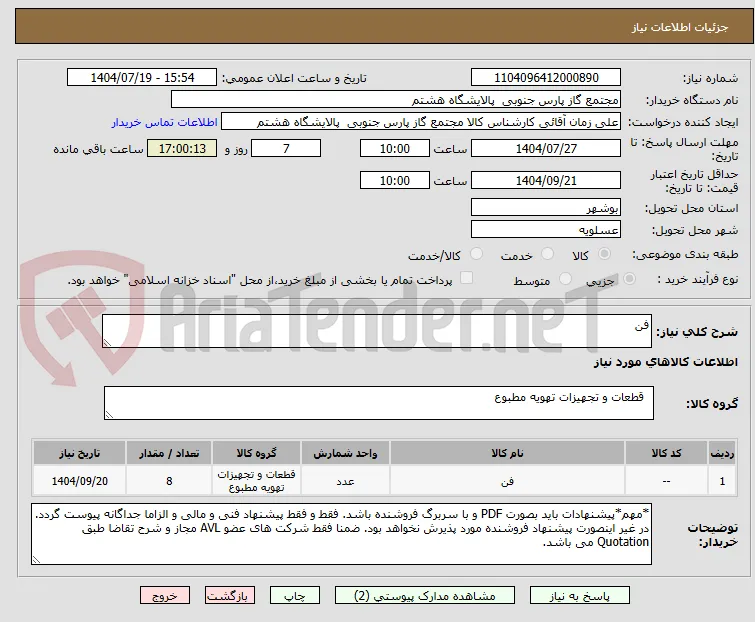The height and width of the screenshot is (622, 755).
Task: Click price validity date 1404/09/21
Action: point(546,181)
